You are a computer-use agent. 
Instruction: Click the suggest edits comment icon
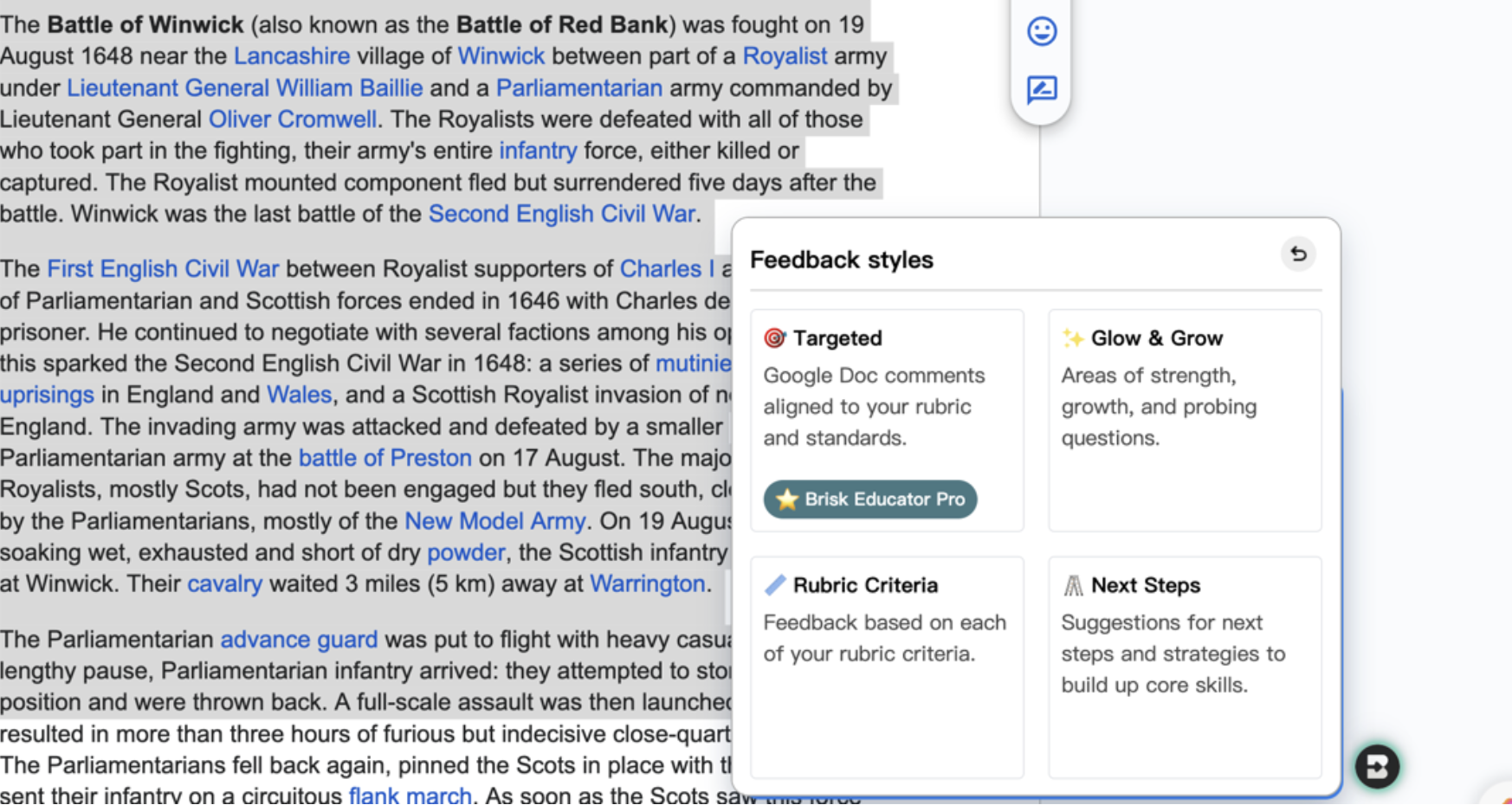point(1042,89)
